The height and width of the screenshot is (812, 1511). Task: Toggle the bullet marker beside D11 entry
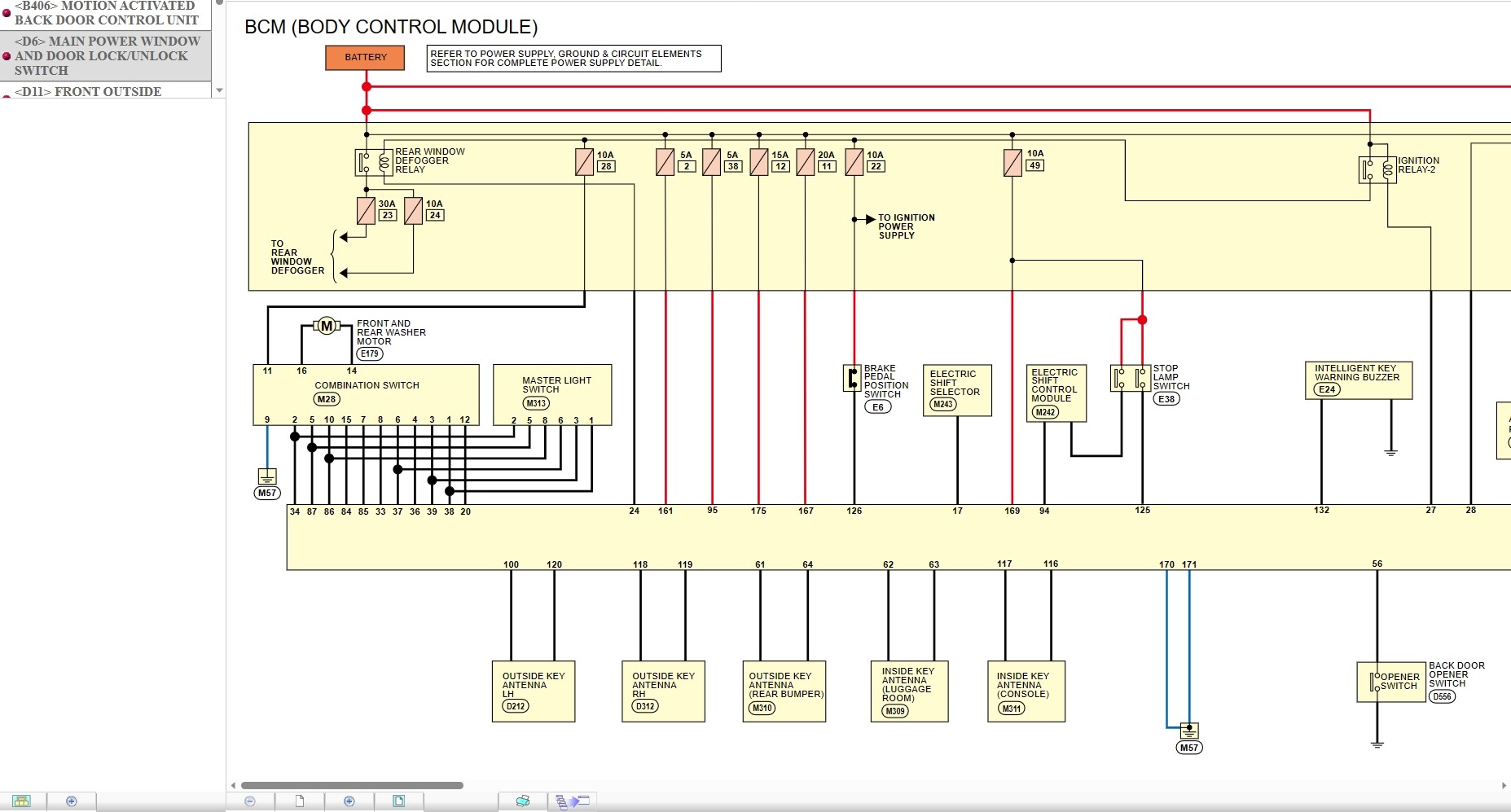pos(7,95)
